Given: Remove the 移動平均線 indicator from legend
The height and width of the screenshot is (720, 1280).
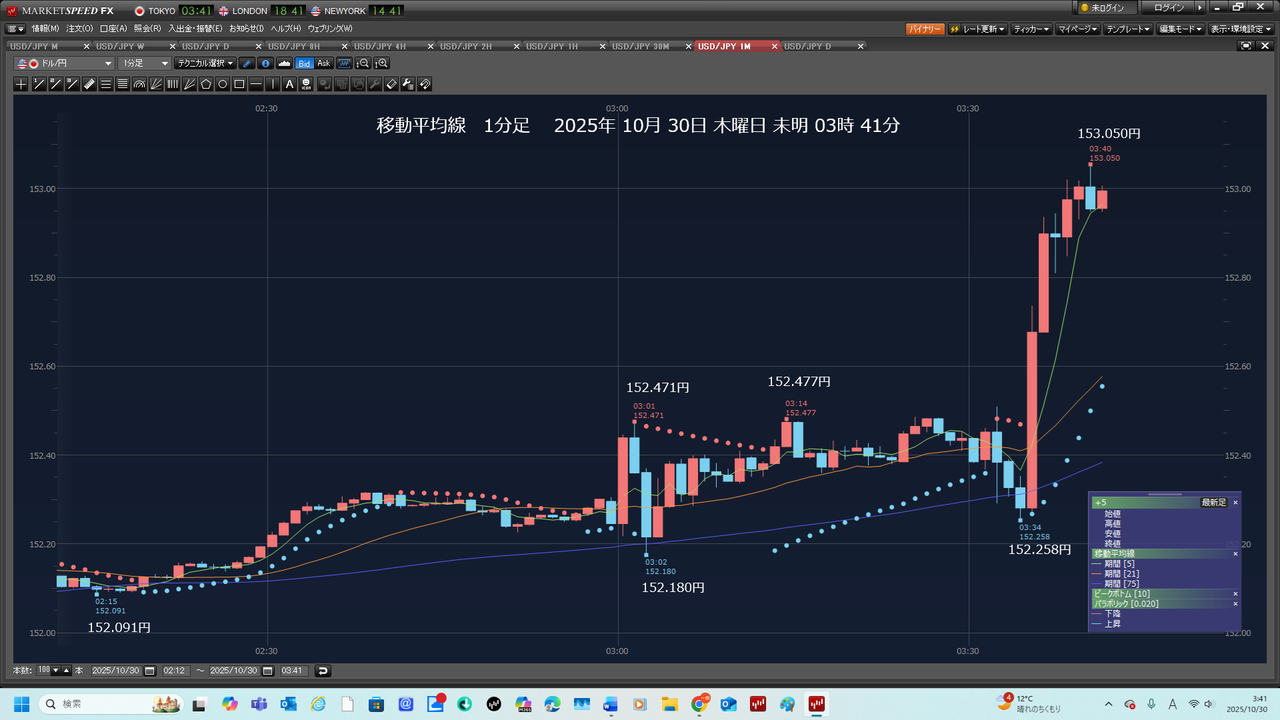Looking at the screenshot, I should pyautogui.click(x=1235, y=553).
